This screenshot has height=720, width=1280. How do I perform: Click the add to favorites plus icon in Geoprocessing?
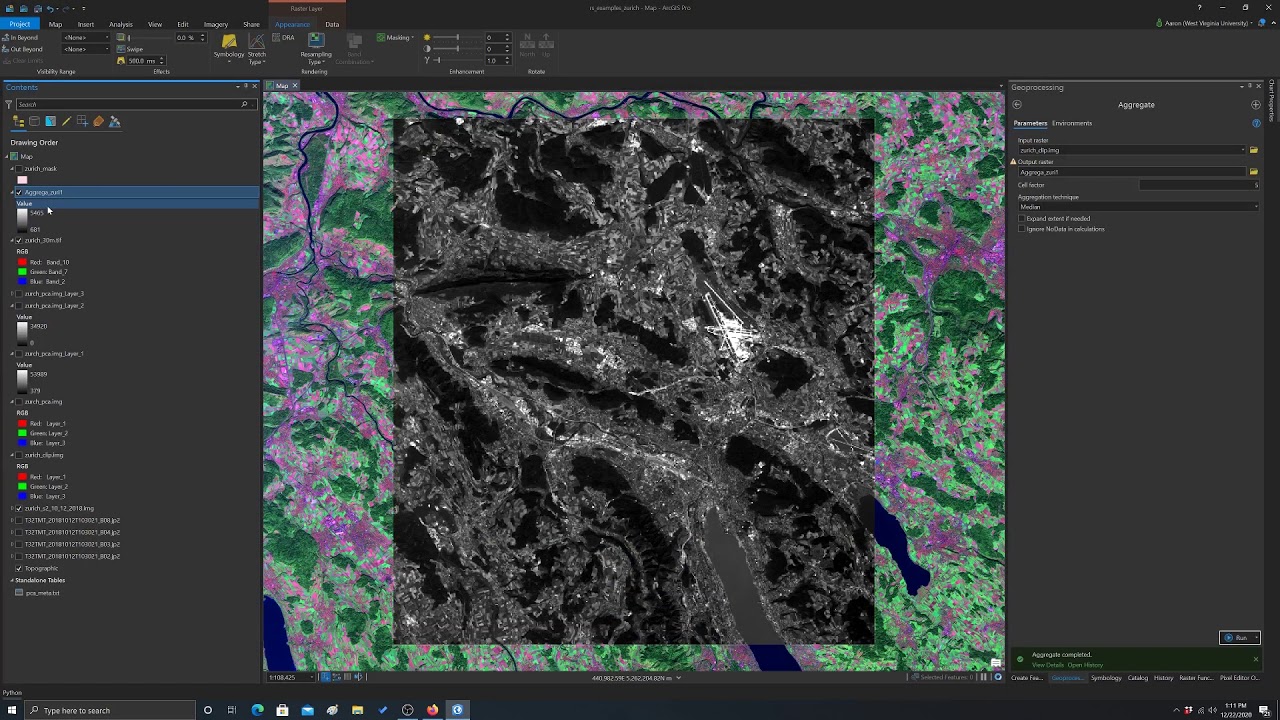(1256, 105)
